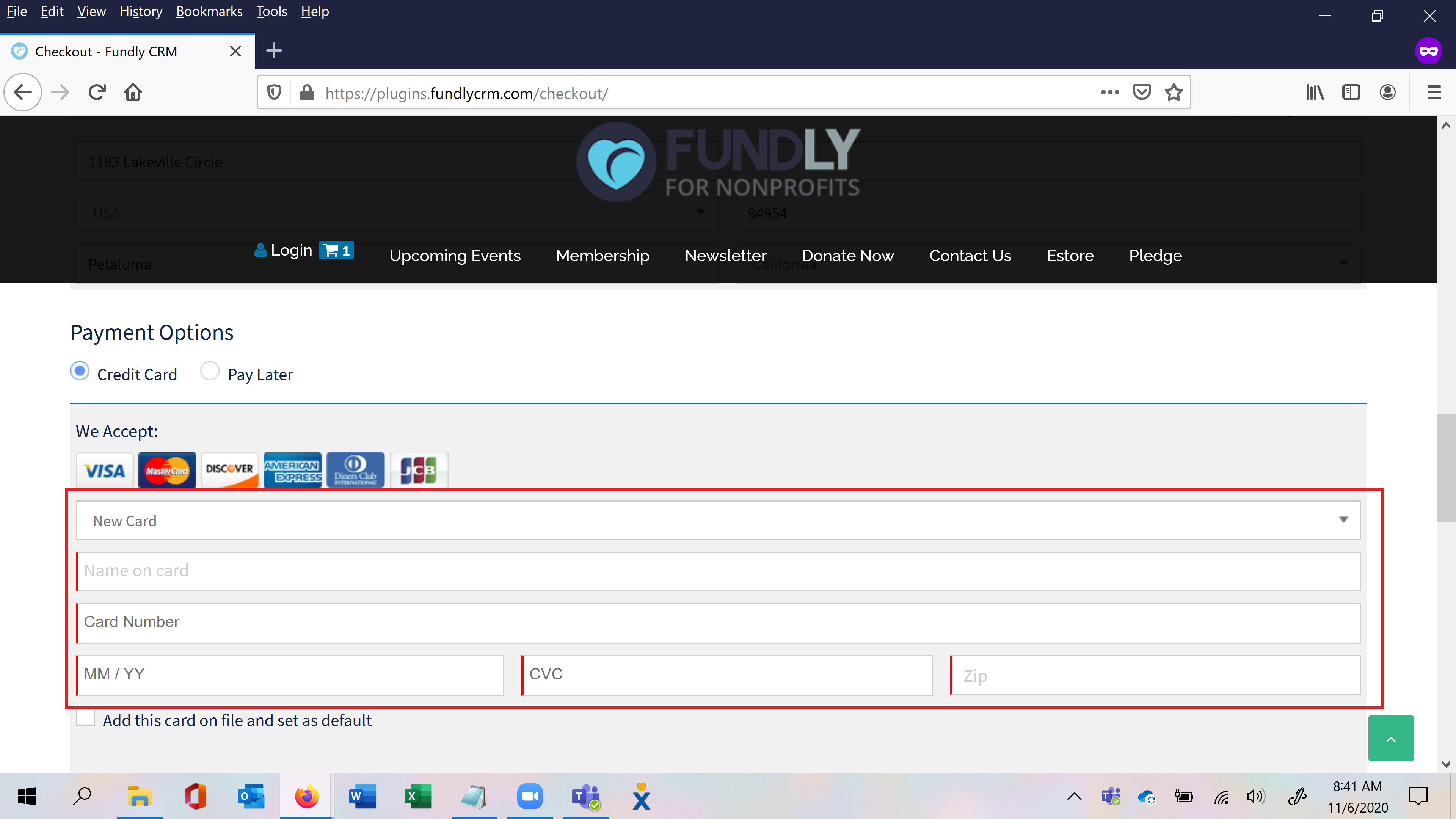Click the site security padlock icon

[x=307, y=93]
